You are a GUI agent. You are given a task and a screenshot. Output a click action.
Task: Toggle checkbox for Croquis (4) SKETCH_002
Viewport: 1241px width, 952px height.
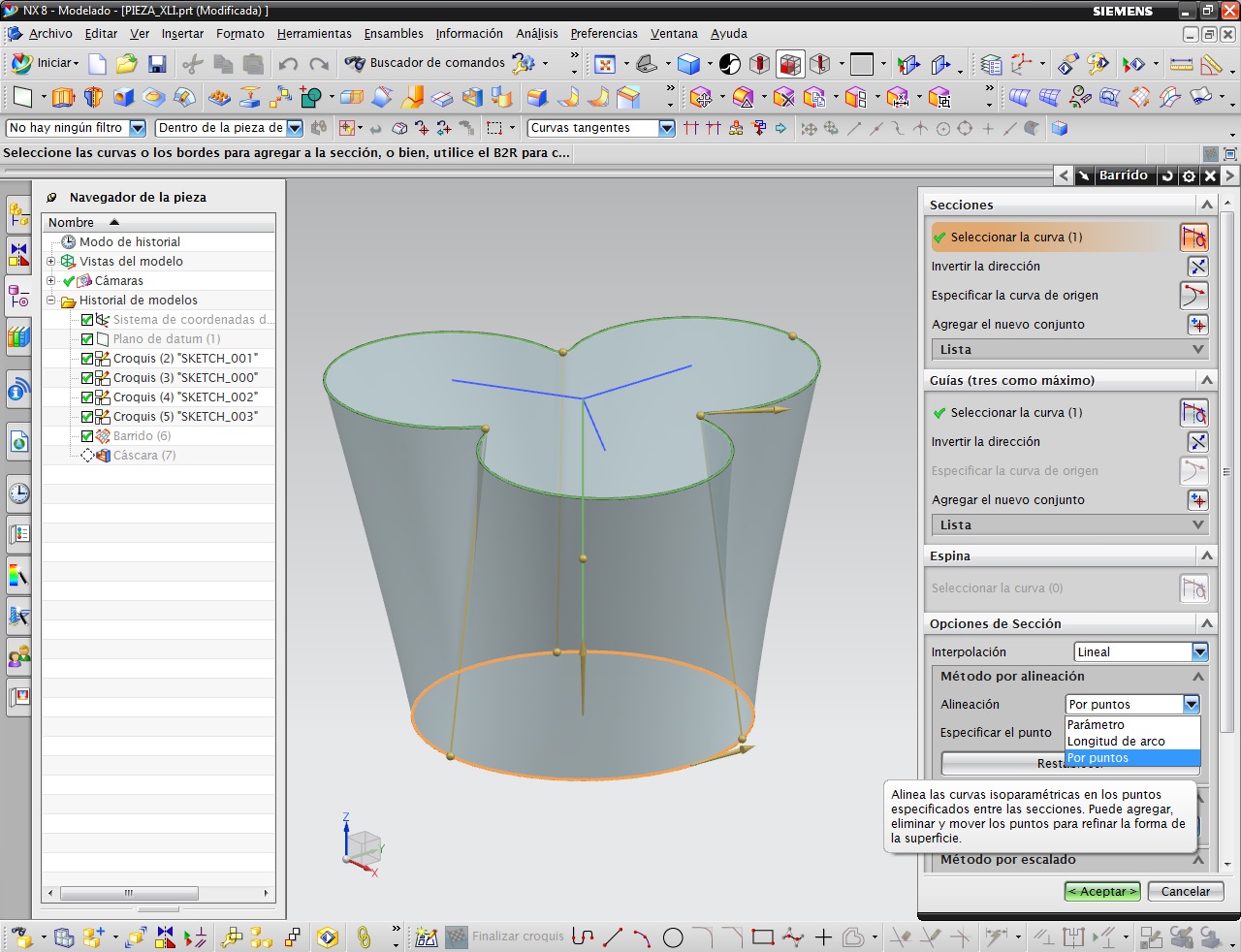[87, 397]
